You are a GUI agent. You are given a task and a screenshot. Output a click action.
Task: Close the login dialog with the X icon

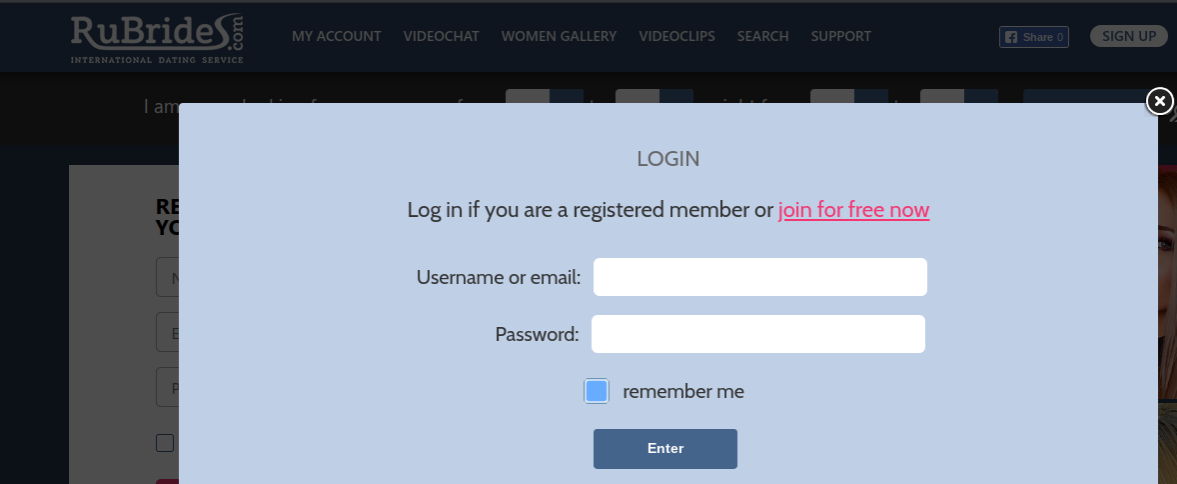click(1160, 101)
